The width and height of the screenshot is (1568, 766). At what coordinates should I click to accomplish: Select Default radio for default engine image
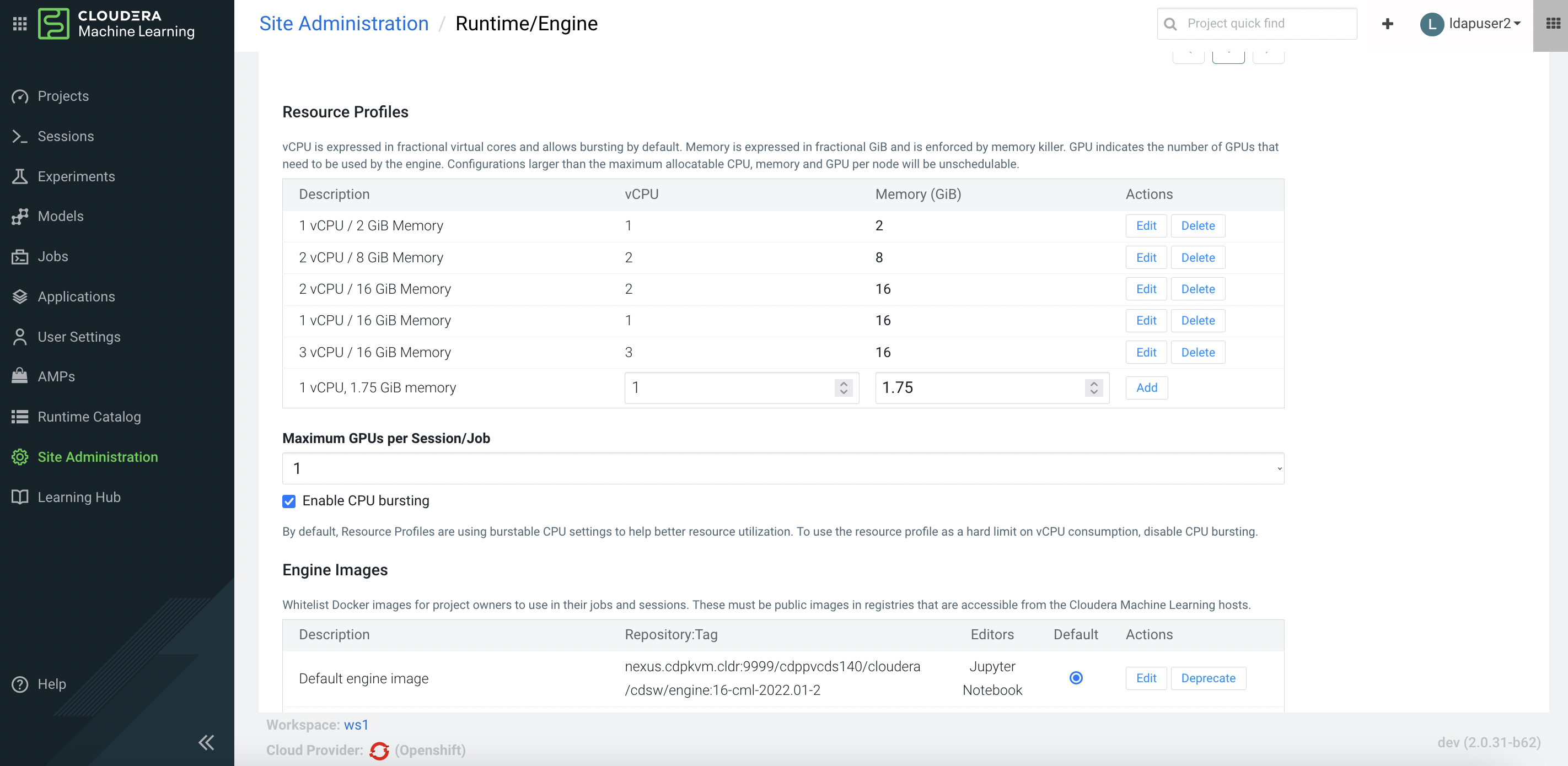[x=1076, y=678]
